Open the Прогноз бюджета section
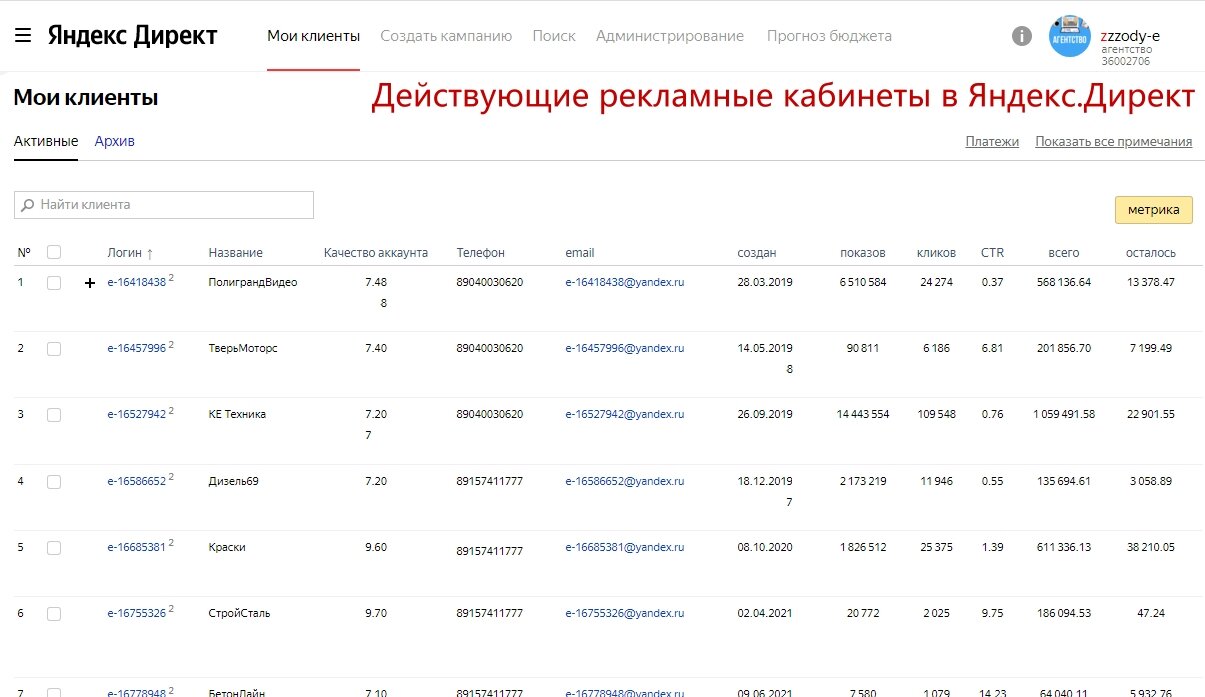Image resolution: width=1205 pixels, height=697 pixels. pos(828,34)
